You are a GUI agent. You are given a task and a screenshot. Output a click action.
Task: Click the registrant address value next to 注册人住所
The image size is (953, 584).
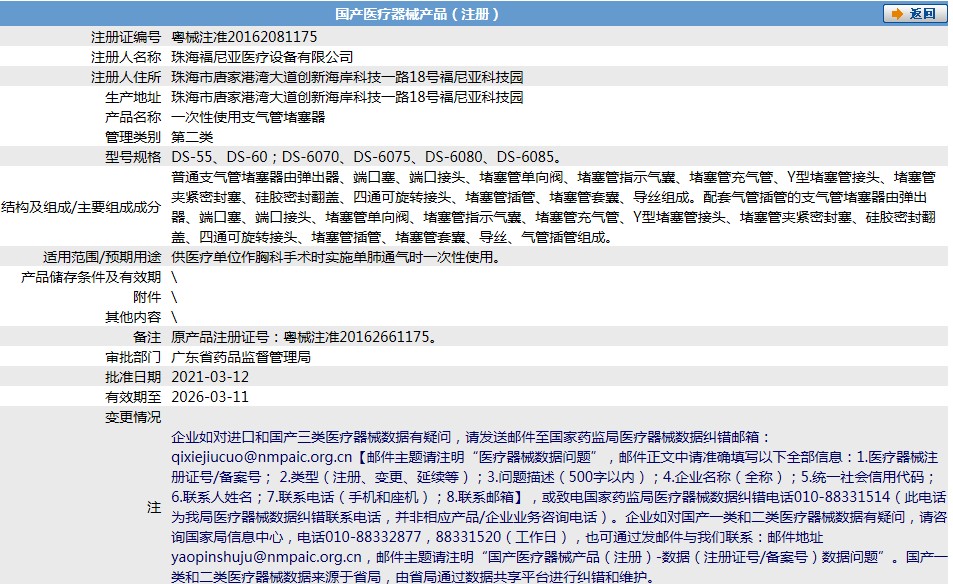(x=347, y=77)
